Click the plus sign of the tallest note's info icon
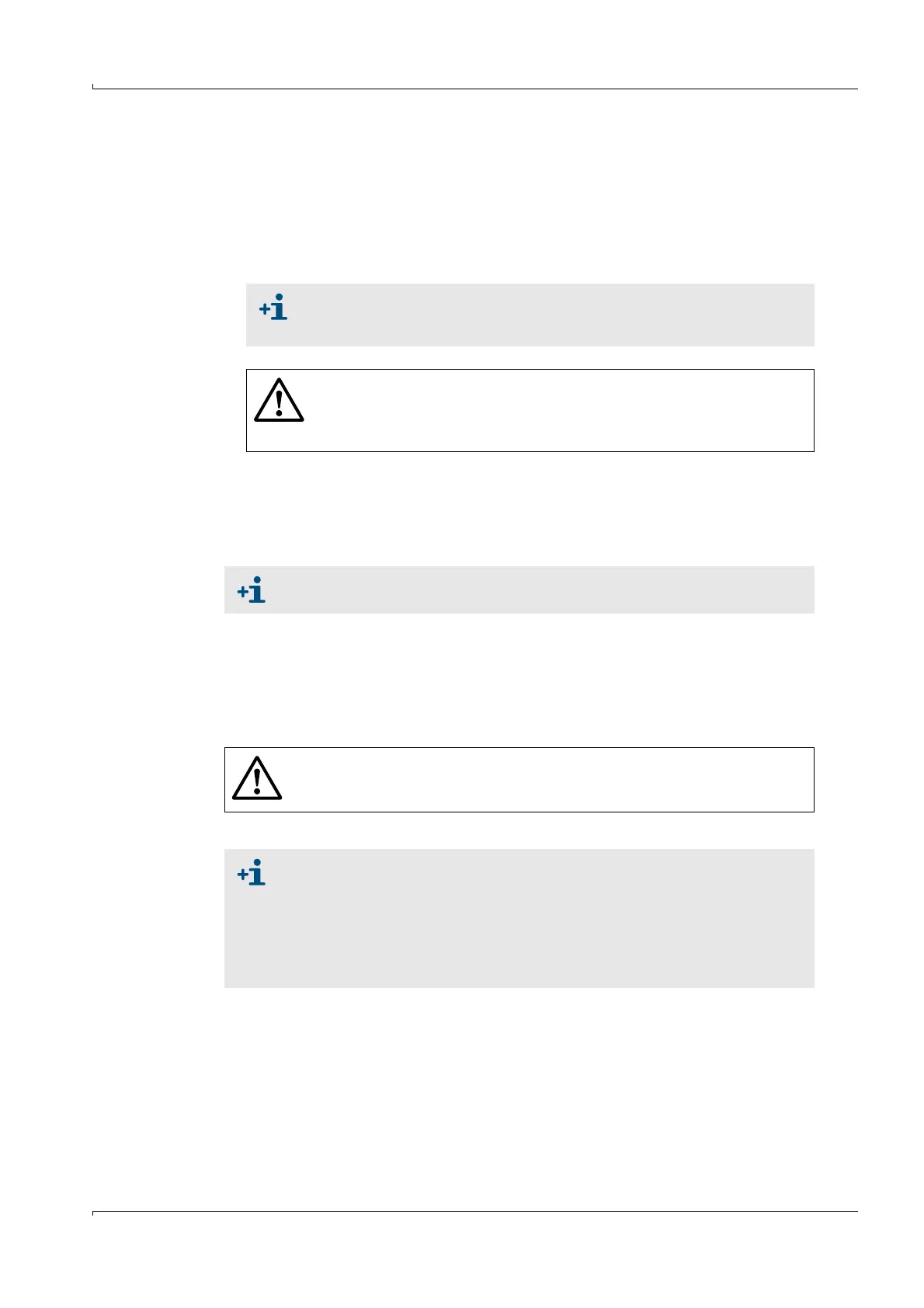Viewport: 924px width, 1308px height. tap(243, 875)
